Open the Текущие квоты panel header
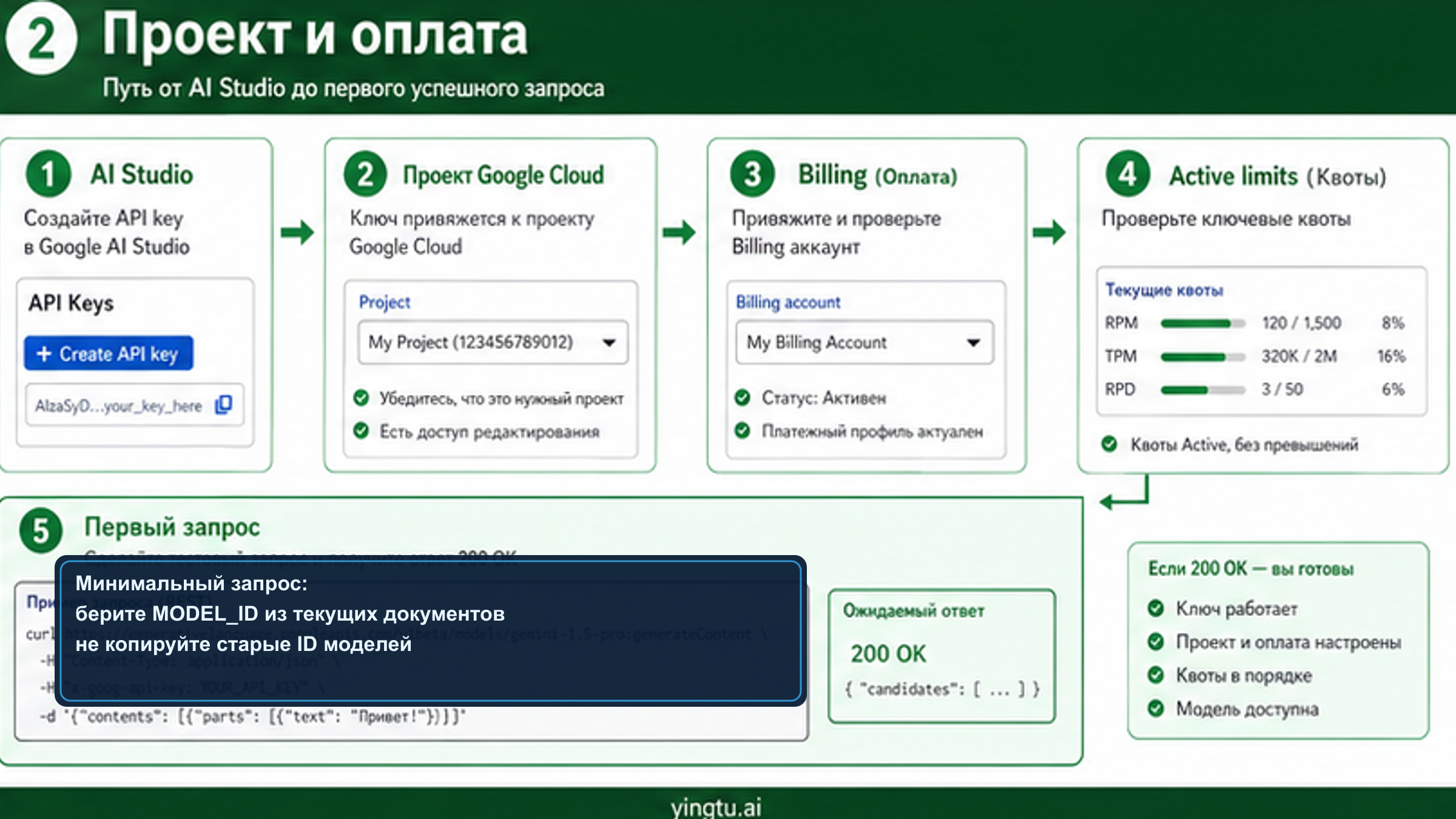Screen dimensions: 1456x819 coord(1164,290)
